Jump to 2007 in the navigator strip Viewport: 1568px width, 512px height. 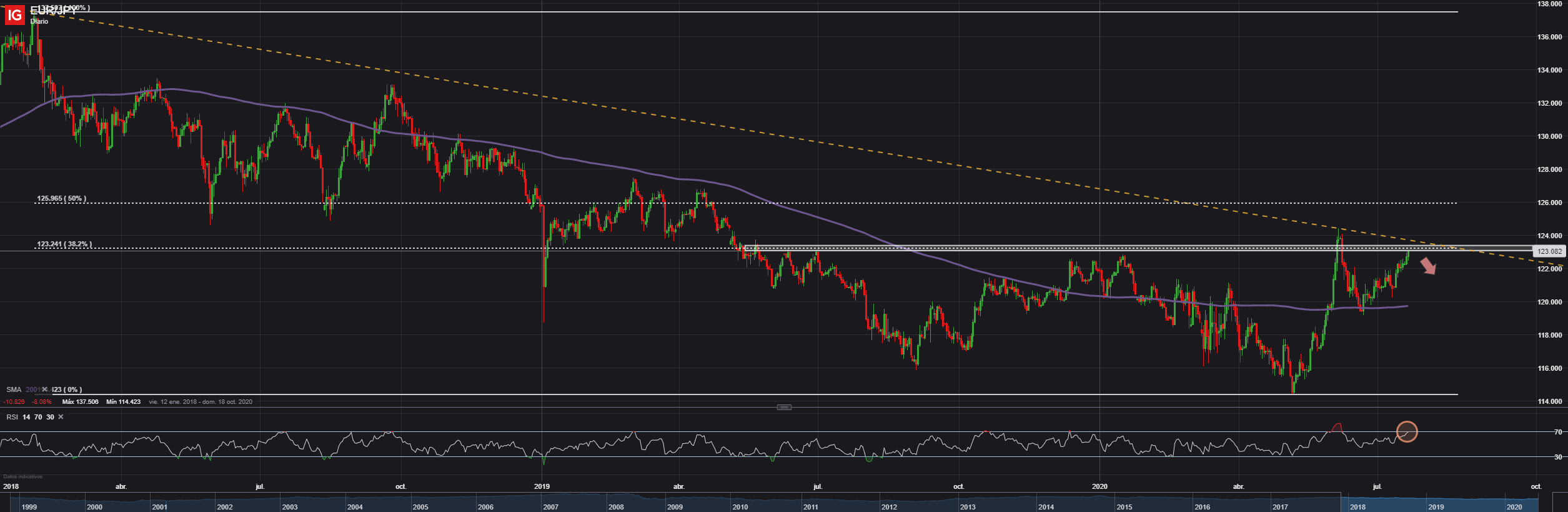(x=550, y=507)
